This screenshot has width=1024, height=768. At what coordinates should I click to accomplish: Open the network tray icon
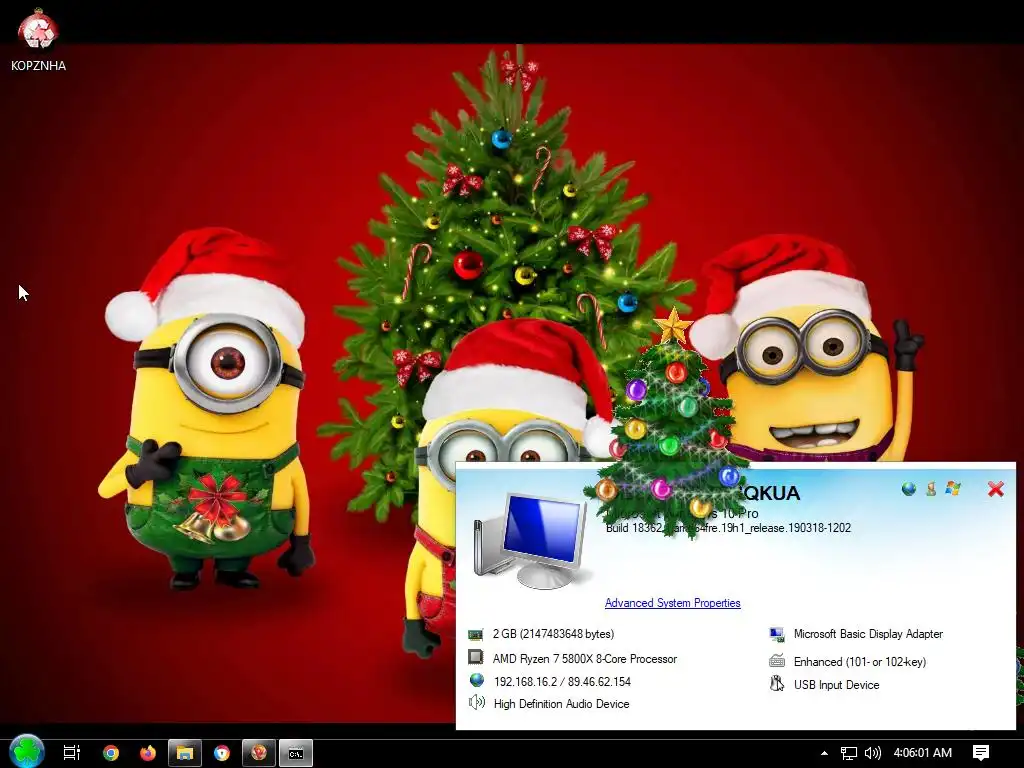pyautogui.click(x=848, y=753)
